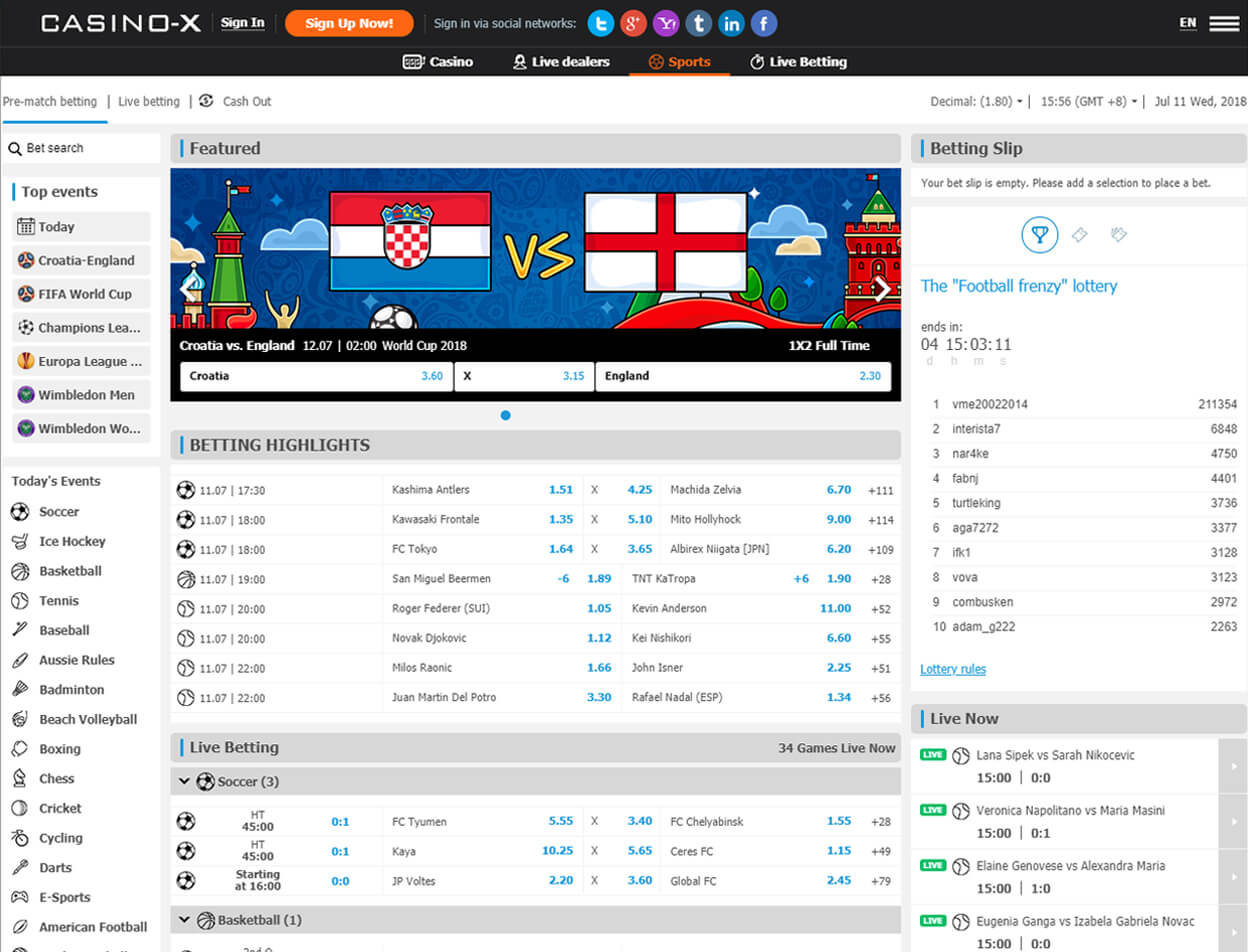Select the trophy lottery icon

click(1040, 235)
